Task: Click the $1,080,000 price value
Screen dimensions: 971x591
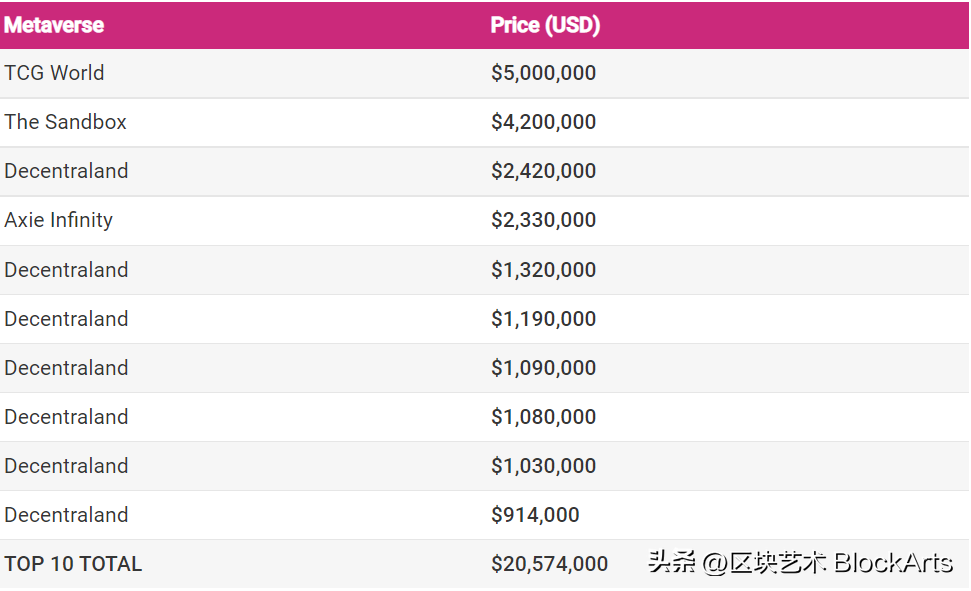Action: pos(543,417)
